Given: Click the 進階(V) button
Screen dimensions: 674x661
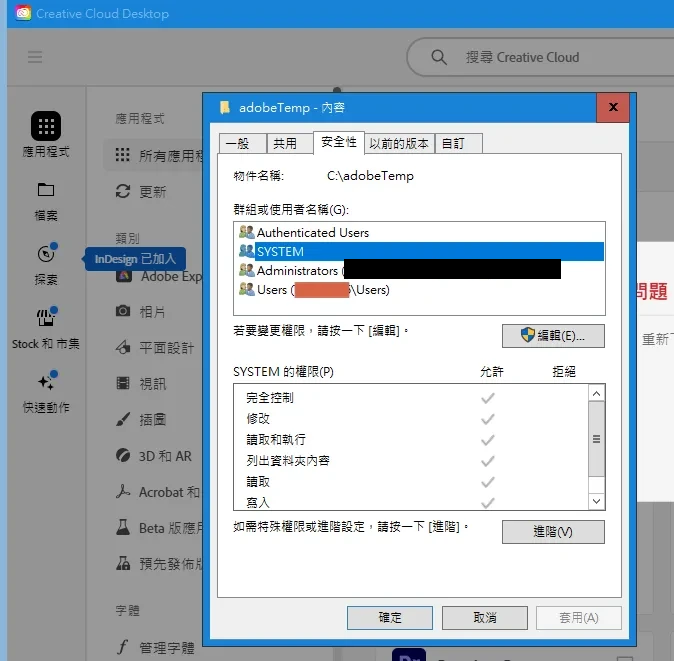Looking at the screenshot, I should [553, 532].
